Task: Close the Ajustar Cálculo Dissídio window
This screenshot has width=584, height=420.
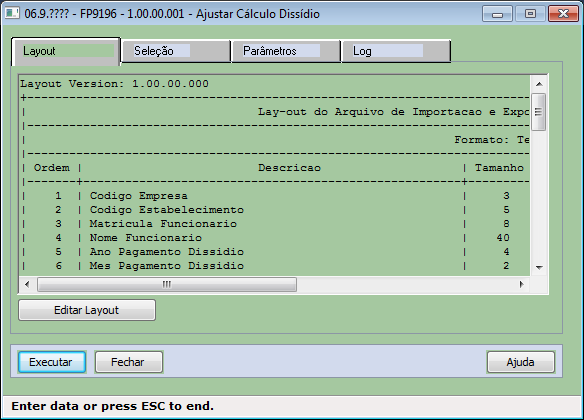Action: pyautogui.click(x=563, y=14)
